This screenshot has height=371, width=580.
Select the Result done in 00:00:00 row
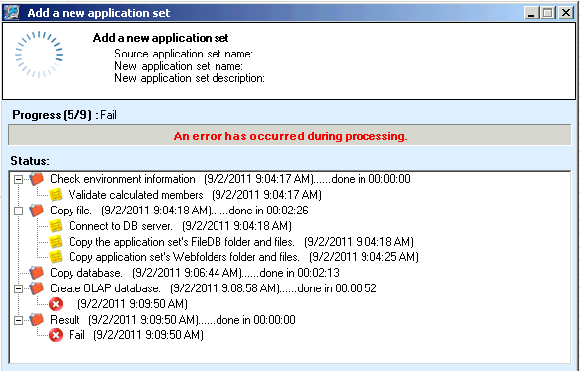pyautogui.click(x=173, y=320)
